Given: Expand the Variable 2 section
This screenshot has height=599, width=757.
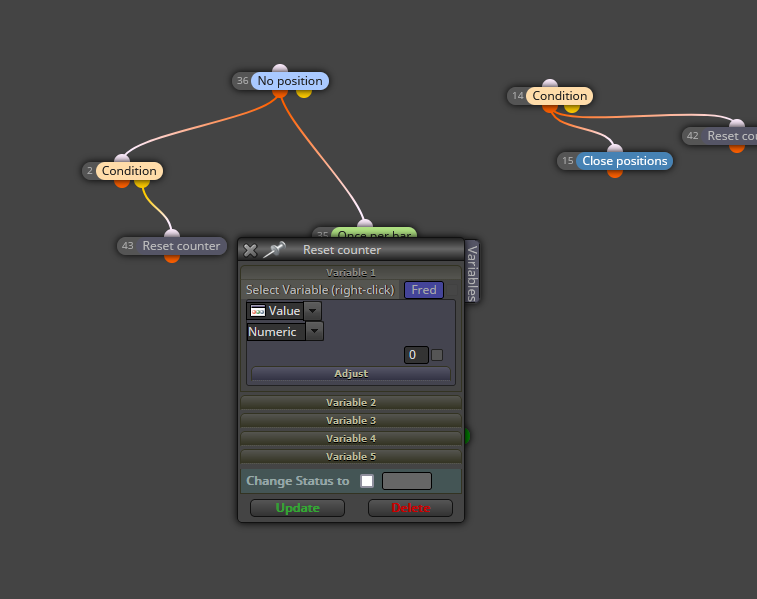Looking at the screenshot, I should click(x=351, y=403).
